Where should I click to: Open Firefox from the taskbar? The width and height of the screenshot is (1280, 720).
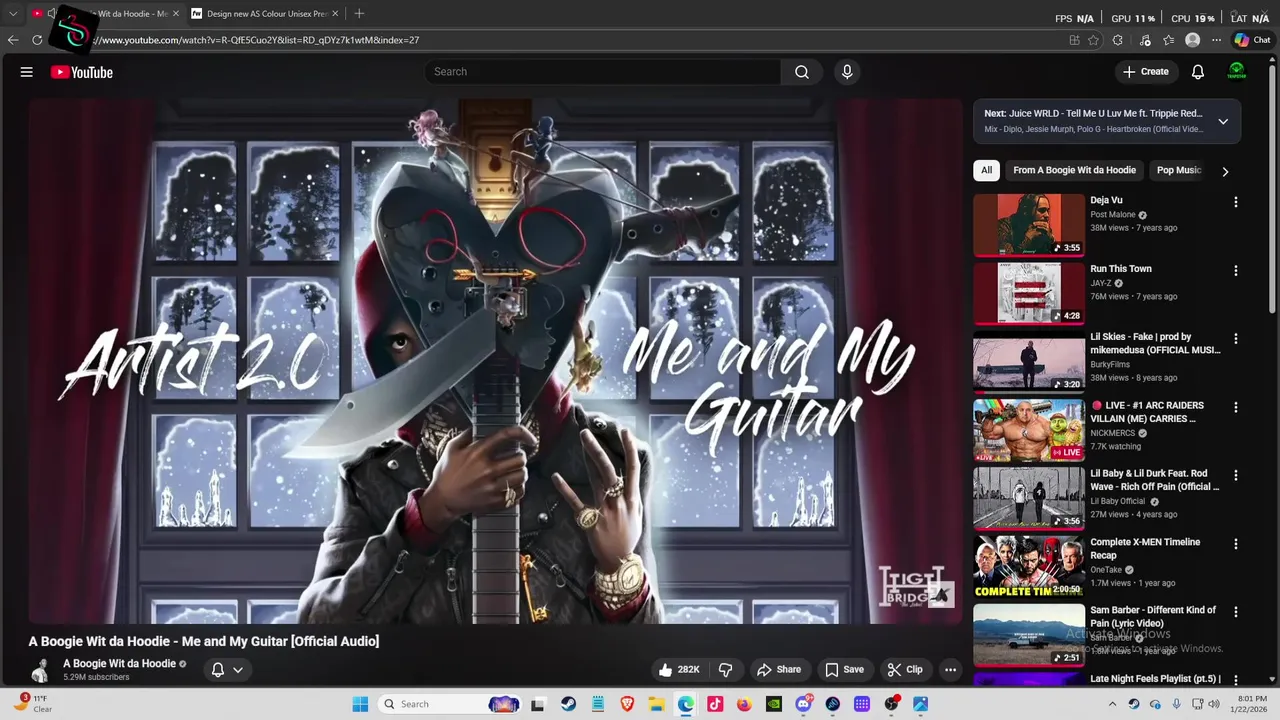click(x=744, y=704)
